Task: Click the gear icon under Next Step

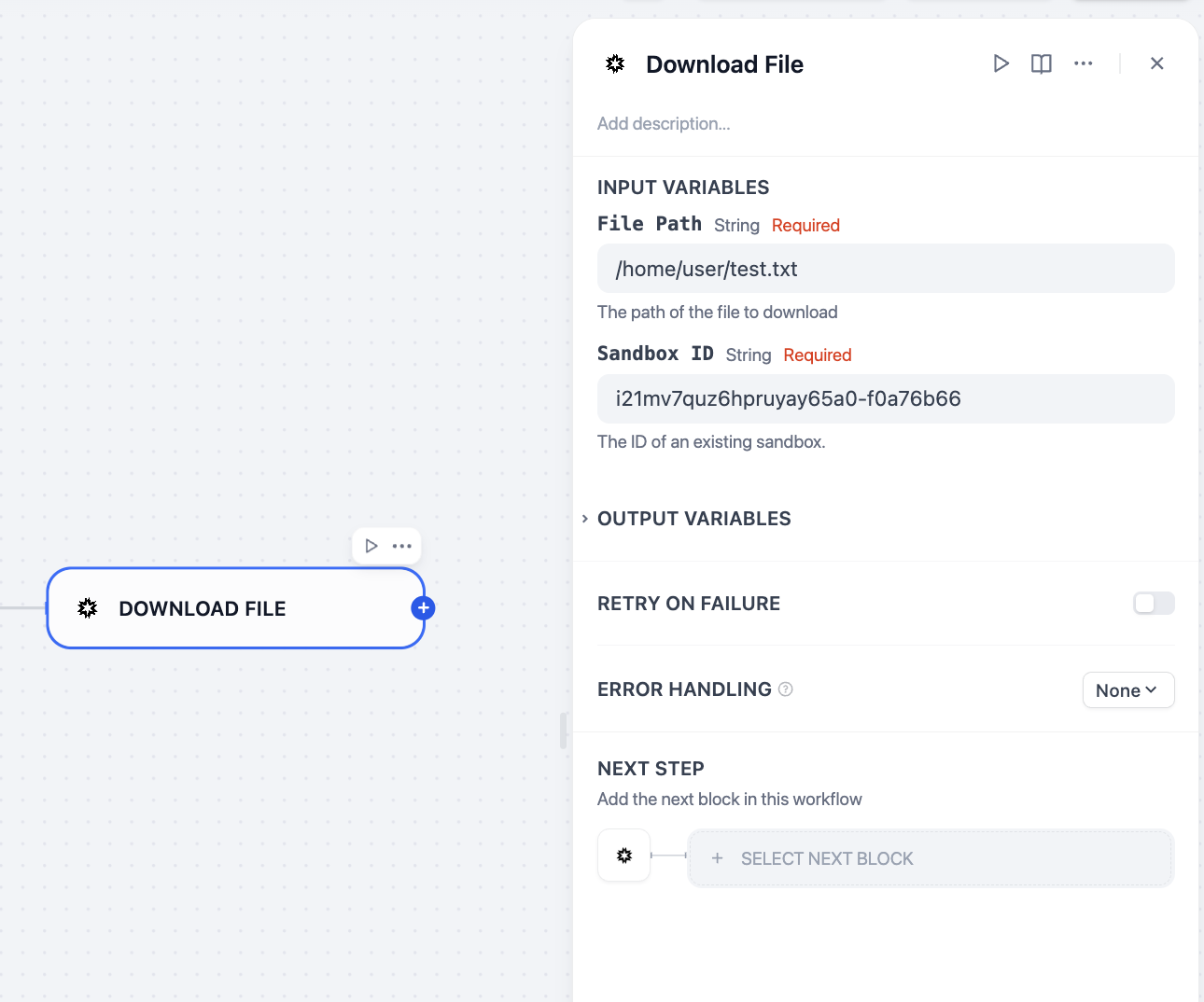Action: [624, 856]
